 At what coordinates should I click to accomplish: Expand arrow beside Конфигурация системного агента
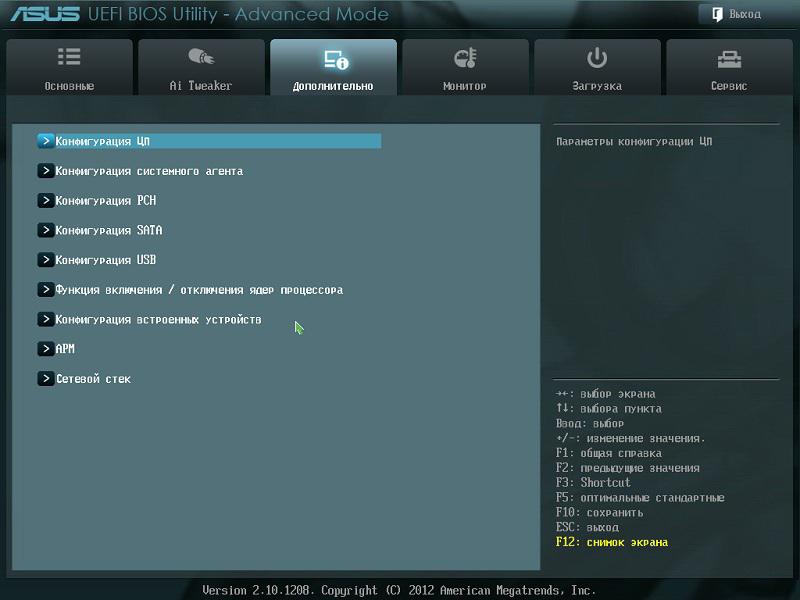pos(45,171)
